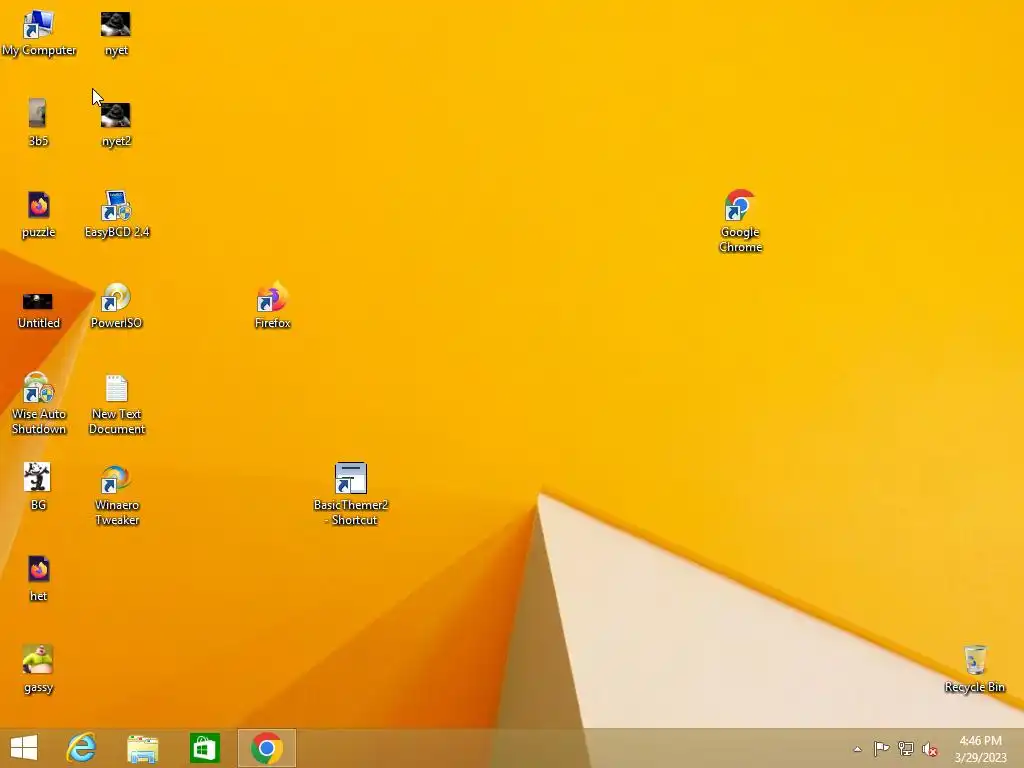Launch Internet Explorer from the taskbar
This screenshot has height=768, width=1024.
[81, 748]
